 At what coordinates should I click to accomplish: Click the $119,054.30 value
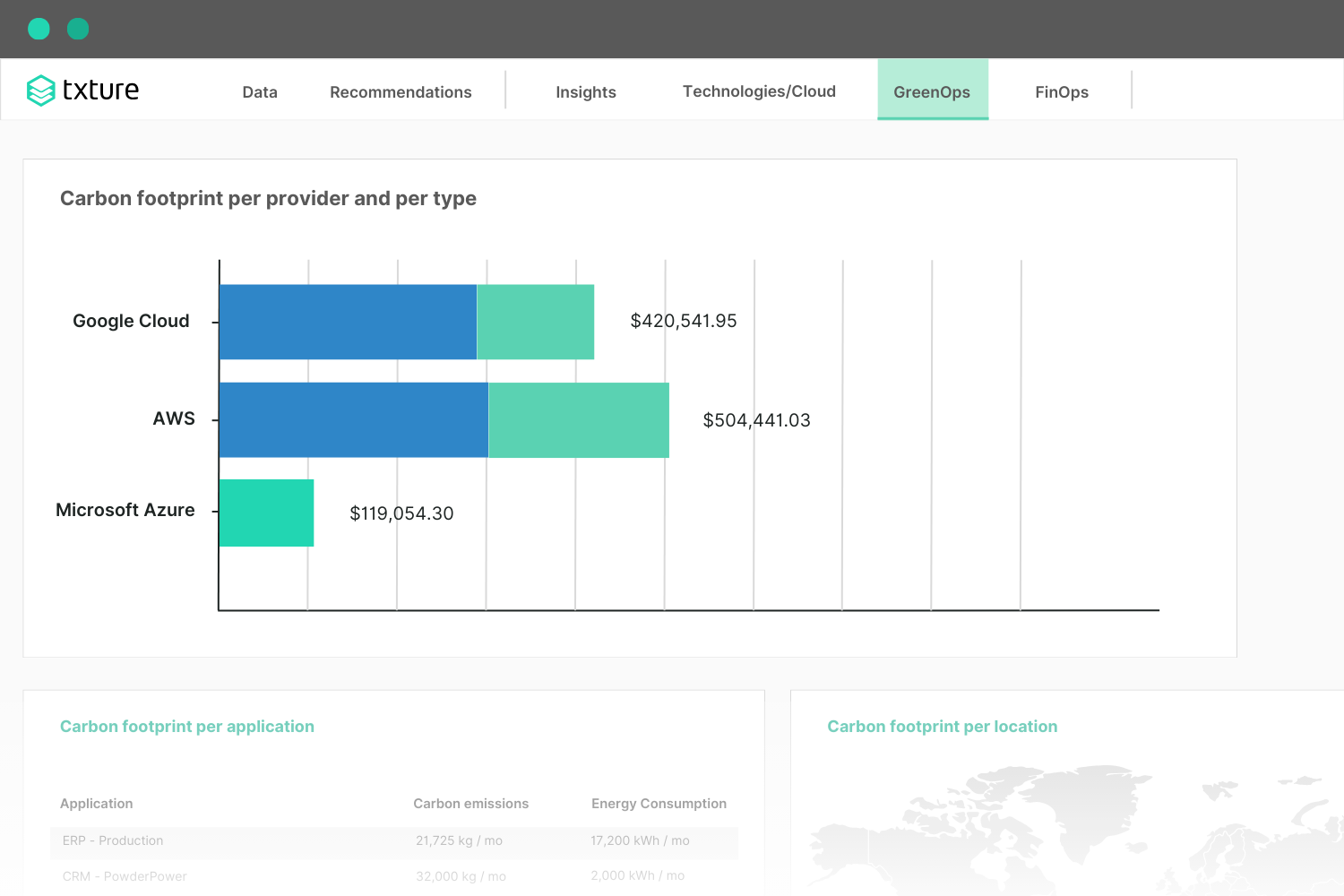tap(401, 513)
